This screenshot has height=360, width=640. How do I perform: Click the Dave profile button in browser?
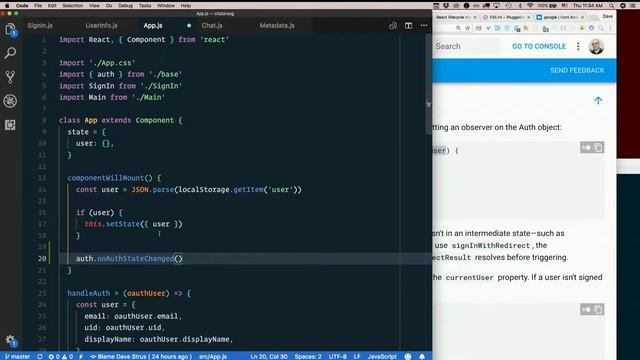tap(607, 16)
